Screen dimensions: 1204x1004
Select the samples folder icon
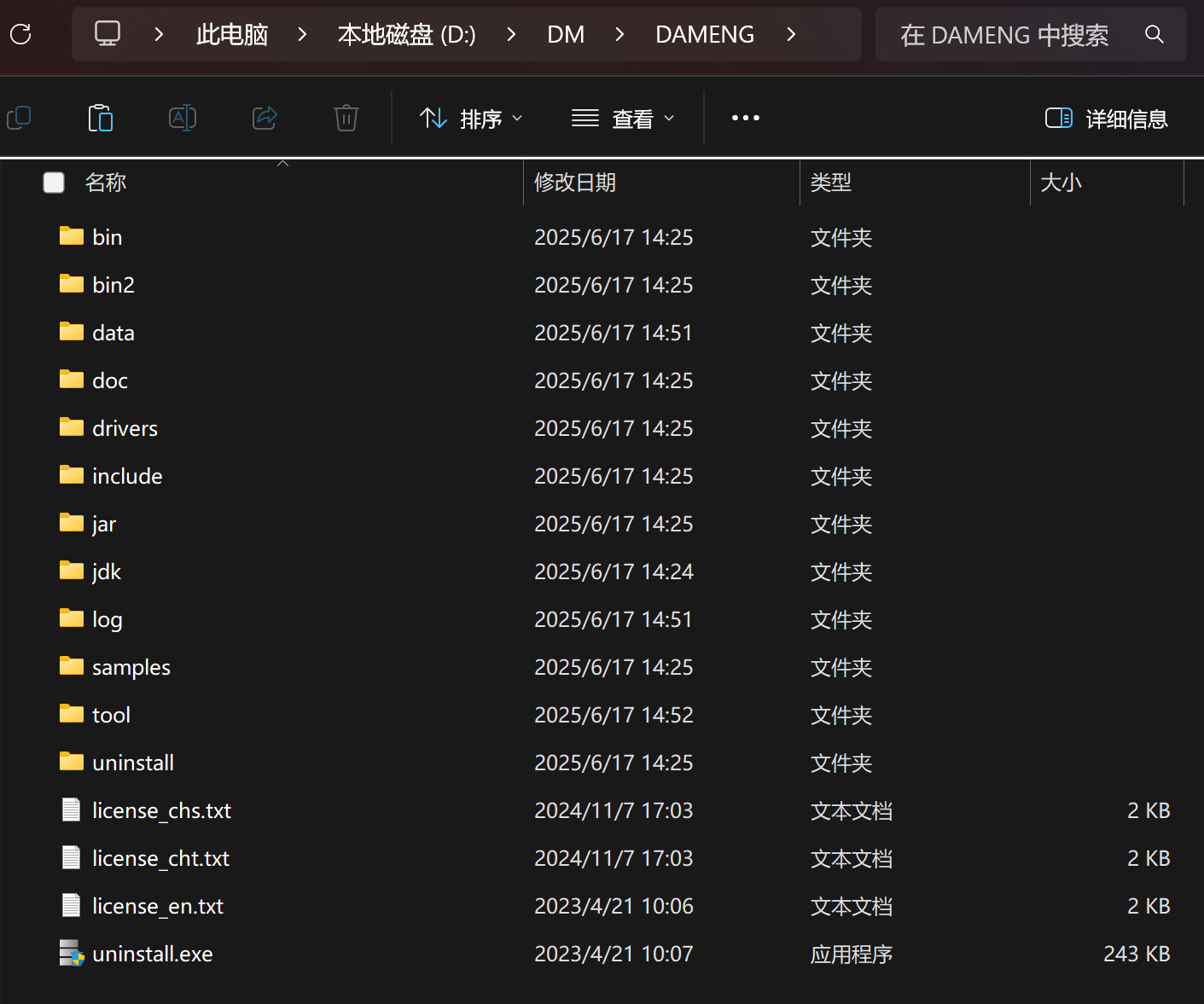click(72, 666)
